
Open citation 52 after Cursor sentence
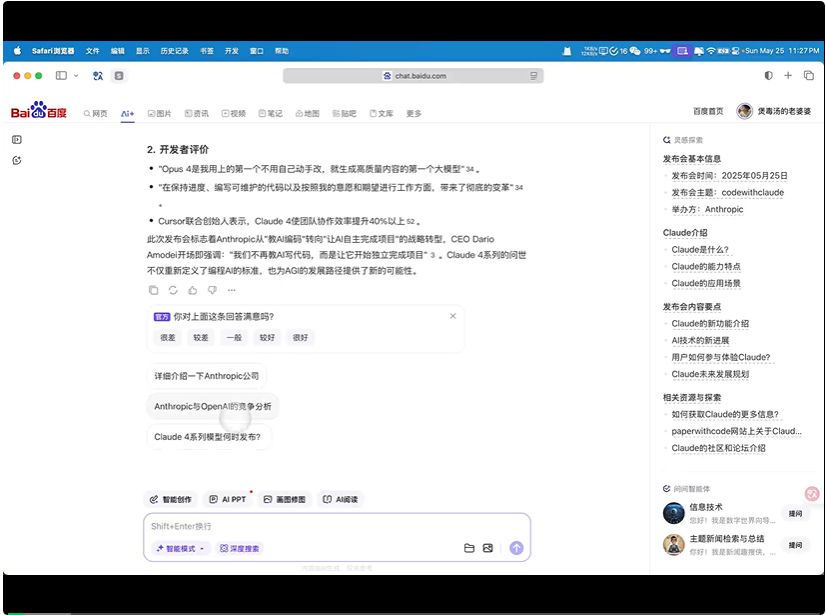410,222
